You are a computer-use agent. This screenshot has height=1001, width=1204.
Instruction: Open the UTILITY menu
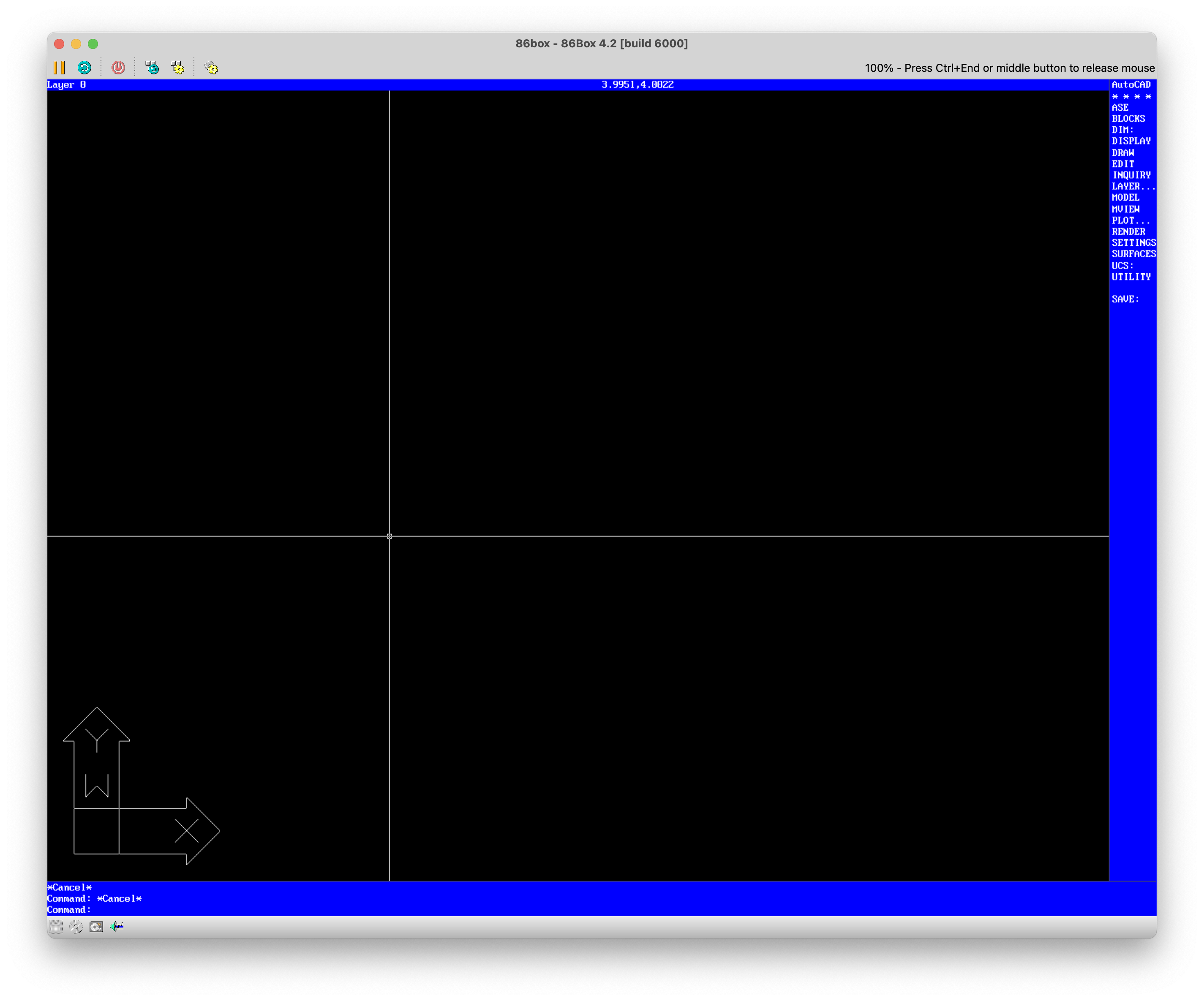[1131, 277]
